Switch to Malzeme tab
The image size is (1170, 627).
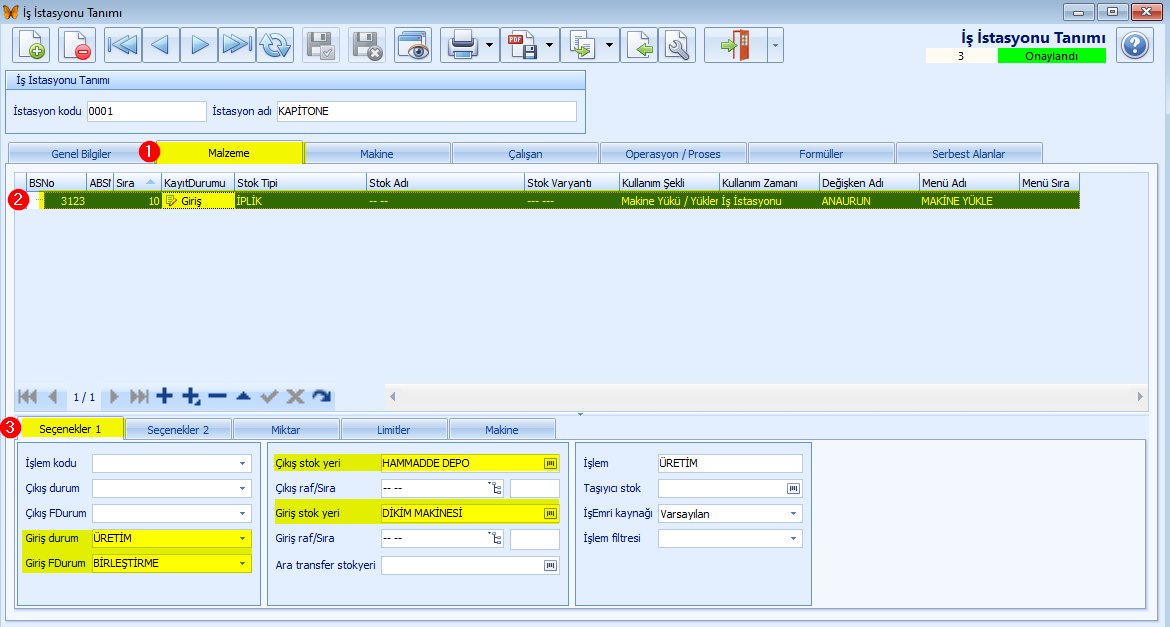[229, 152]
